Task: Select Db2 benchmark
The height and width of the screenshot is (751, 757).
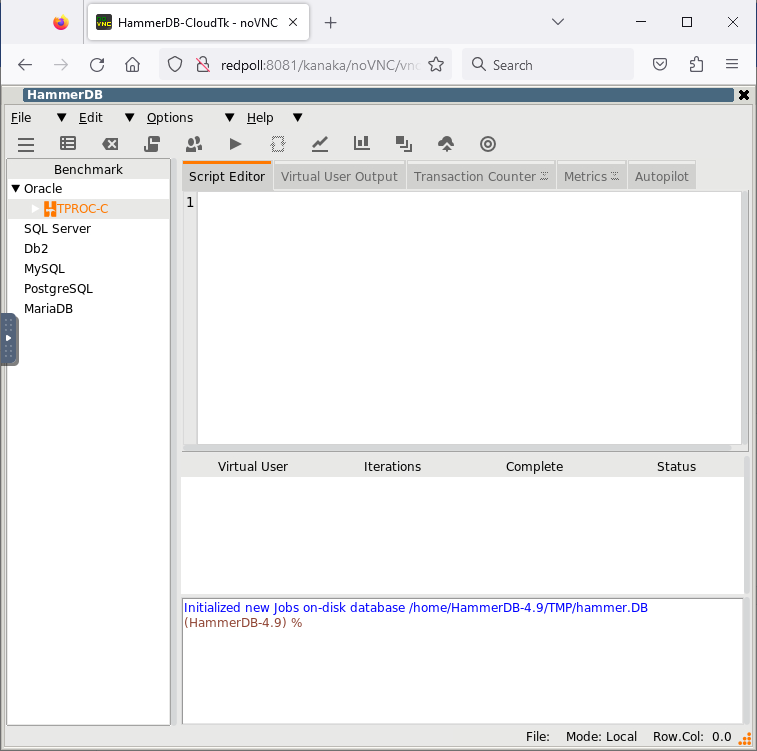Action: click(x=36, y=249)
